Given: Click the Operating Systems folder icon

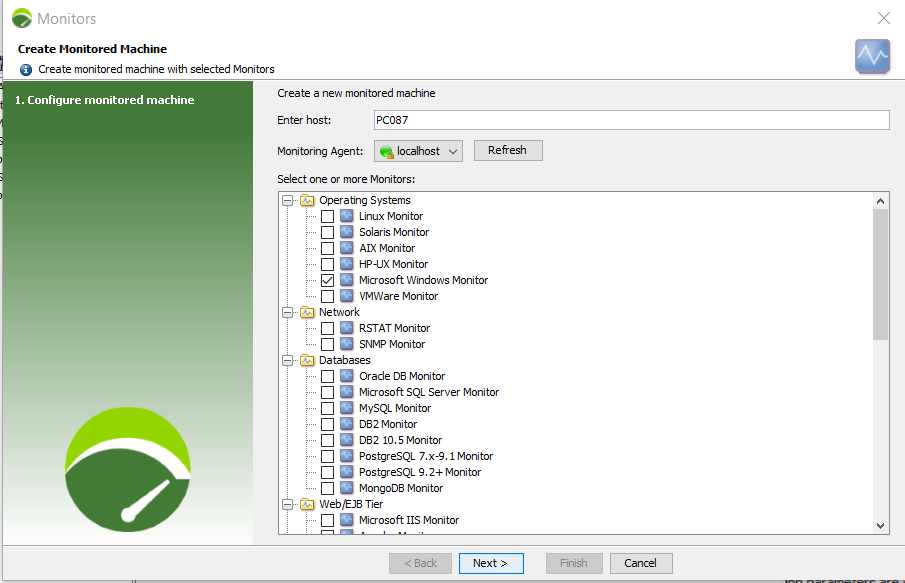Looking at the screenshot, I should coord(307,200).
